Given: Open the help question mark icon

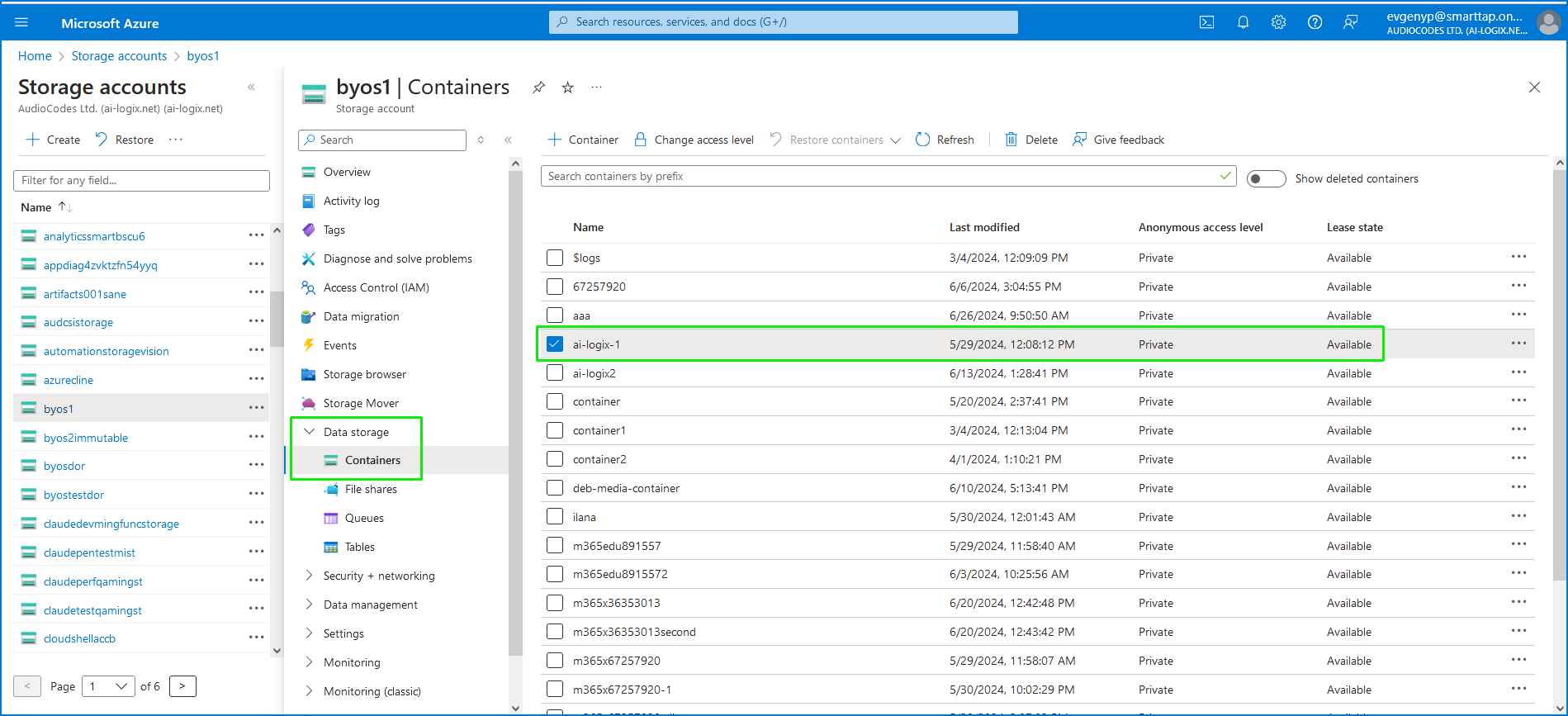Looking at the screenshot, I should (1315, 22).
